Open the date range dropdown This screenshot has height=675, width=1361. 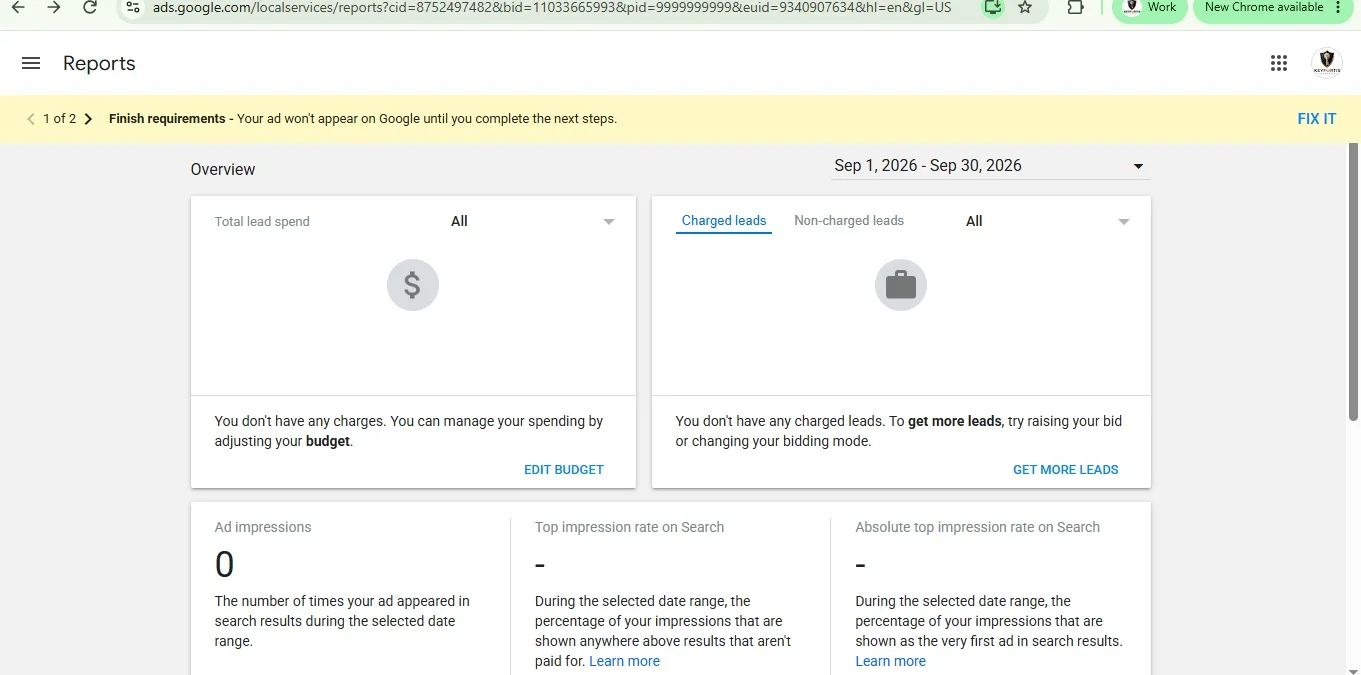(x=990, y=166)
